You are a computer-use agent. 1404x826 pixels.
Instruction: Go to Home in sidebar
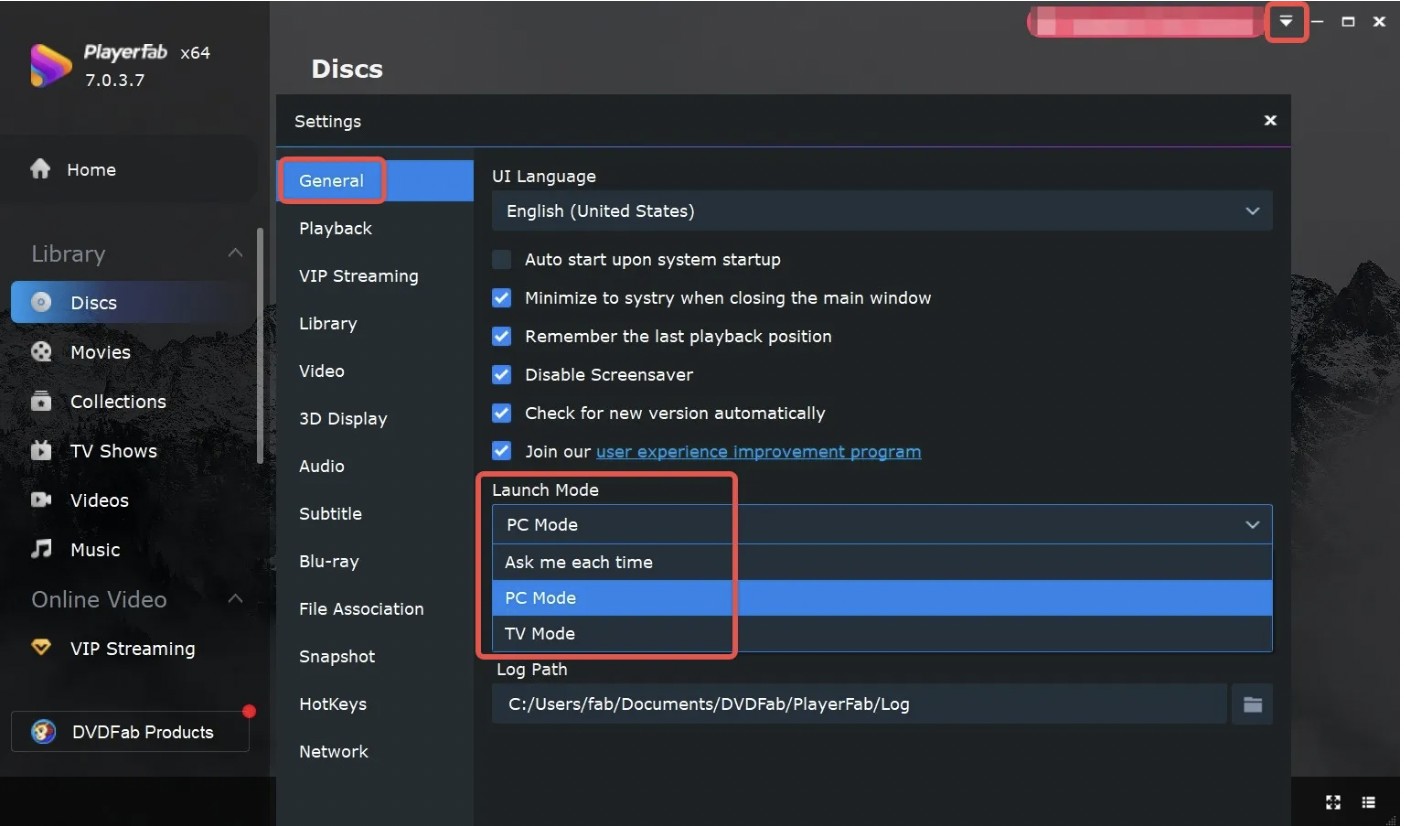tap(91, 170)
